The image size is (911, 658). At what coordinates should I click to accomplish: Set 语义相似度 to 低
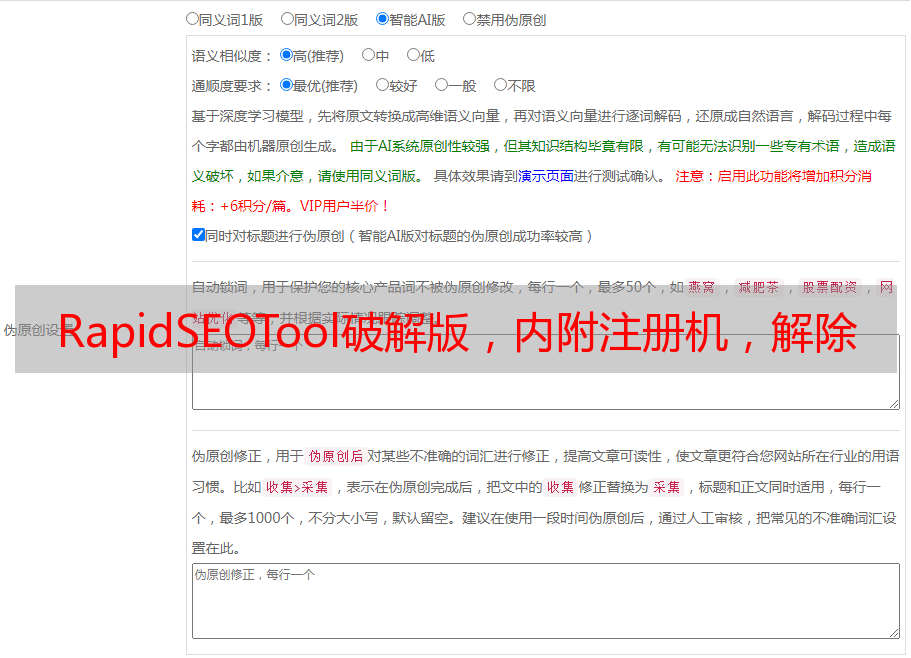coord(413,55)
